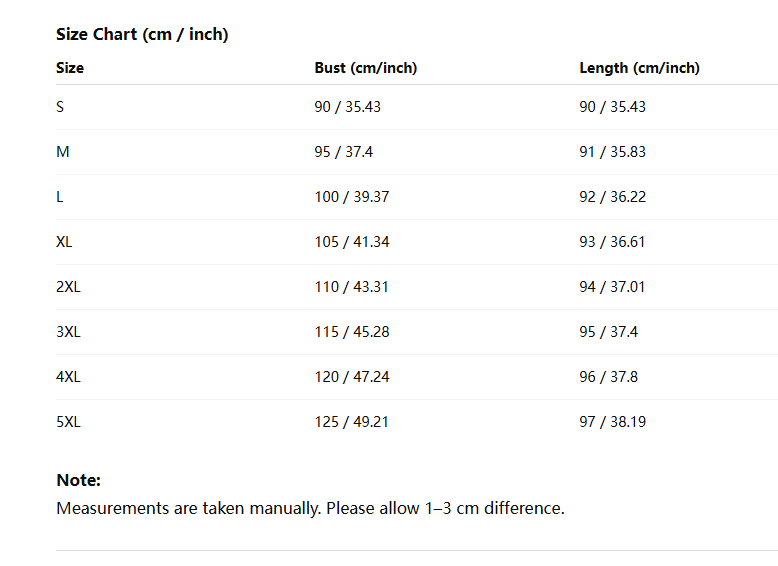The height and width of the screenshot is (566, 778).
Task: Select the M size row label
Action: click(63, 152)
